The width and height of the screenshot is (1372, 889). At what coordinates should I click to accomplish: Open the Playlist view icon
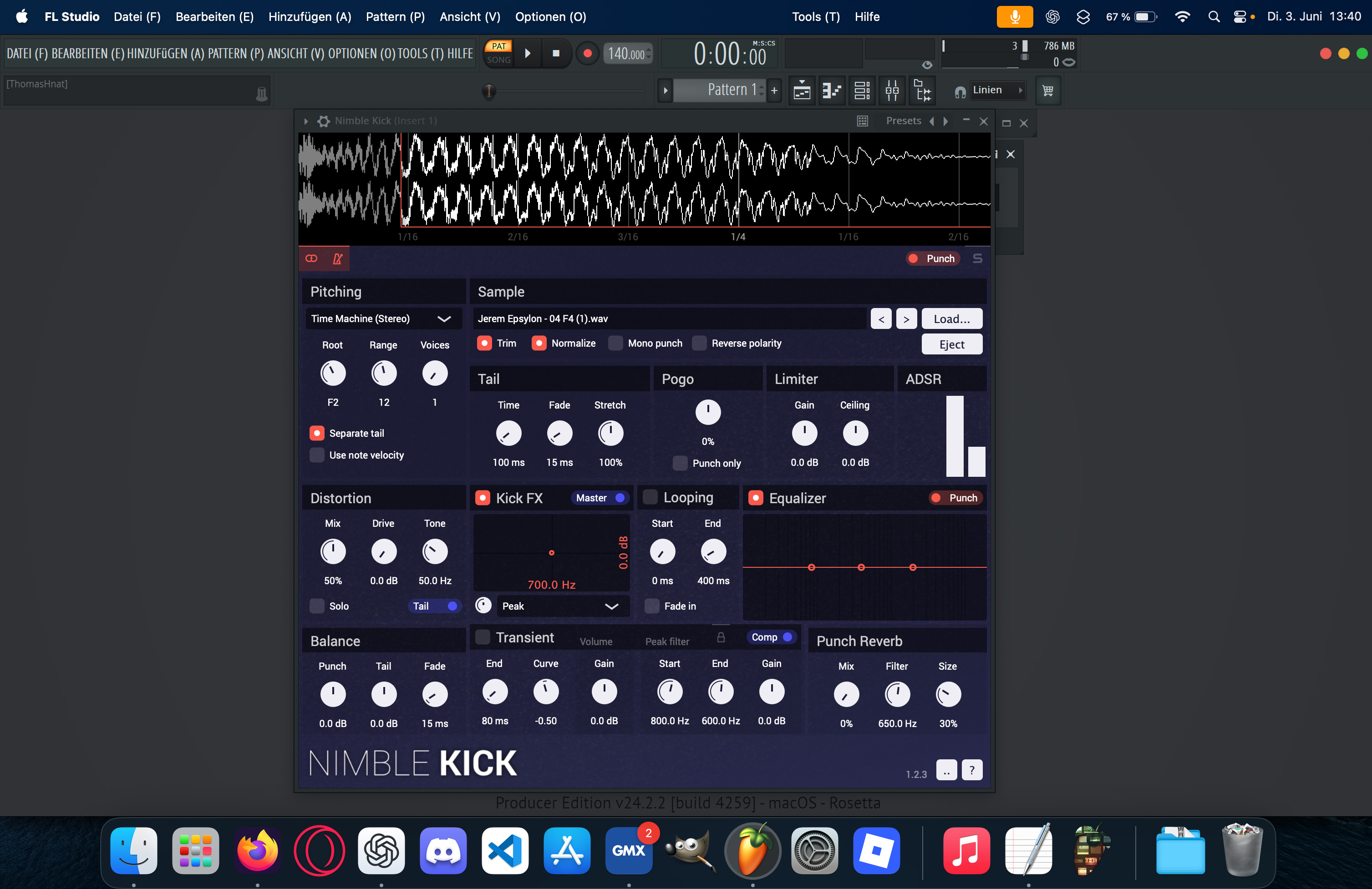pos(801,91)
